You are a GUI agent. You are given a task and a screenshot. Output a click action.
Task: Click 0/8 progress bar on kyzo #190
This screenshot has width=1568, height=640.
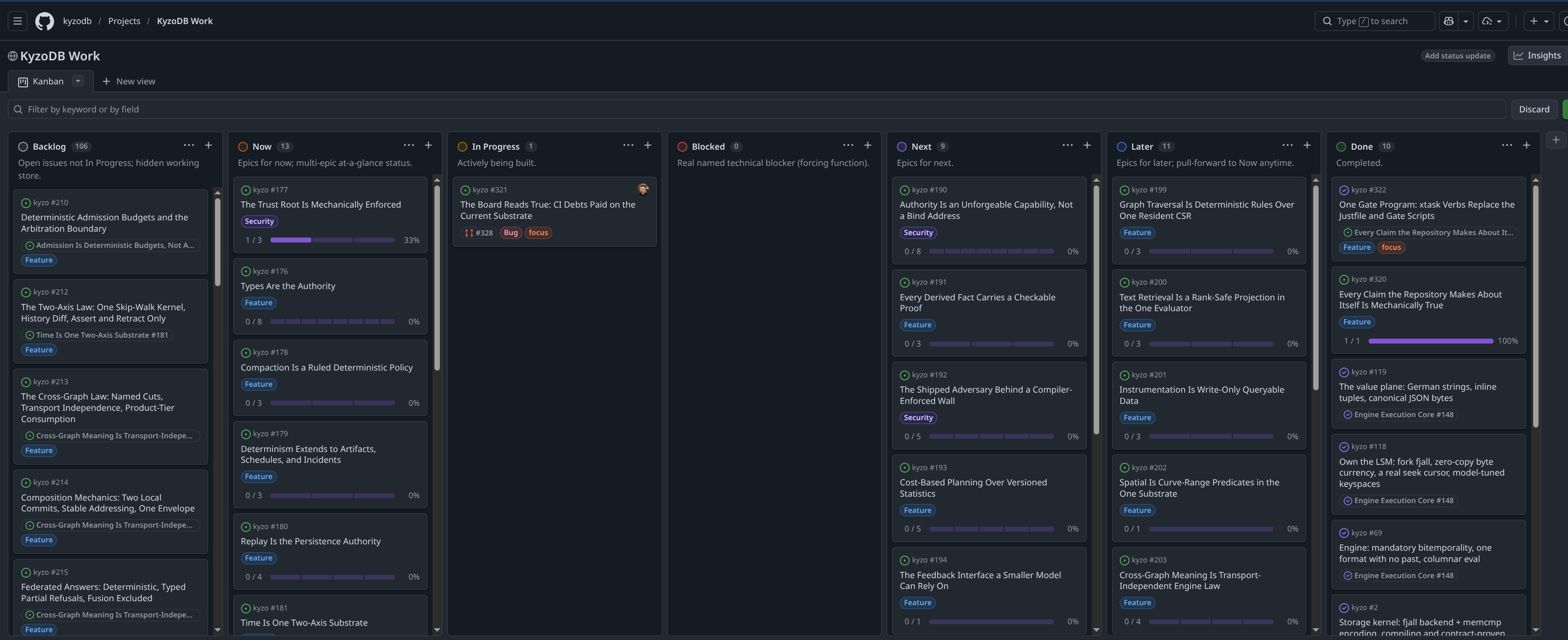991,252
